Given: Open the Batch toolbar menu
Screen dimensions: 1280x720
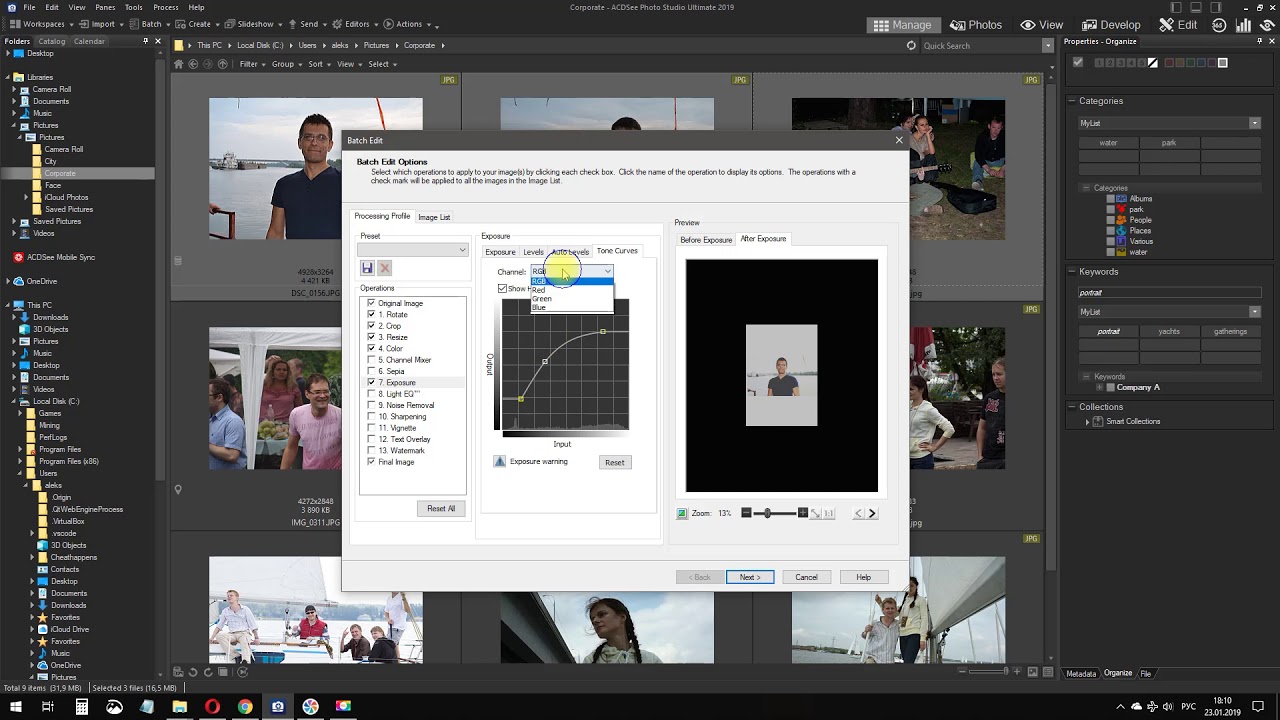Looking at the screenshot, I should pos(151,24).
